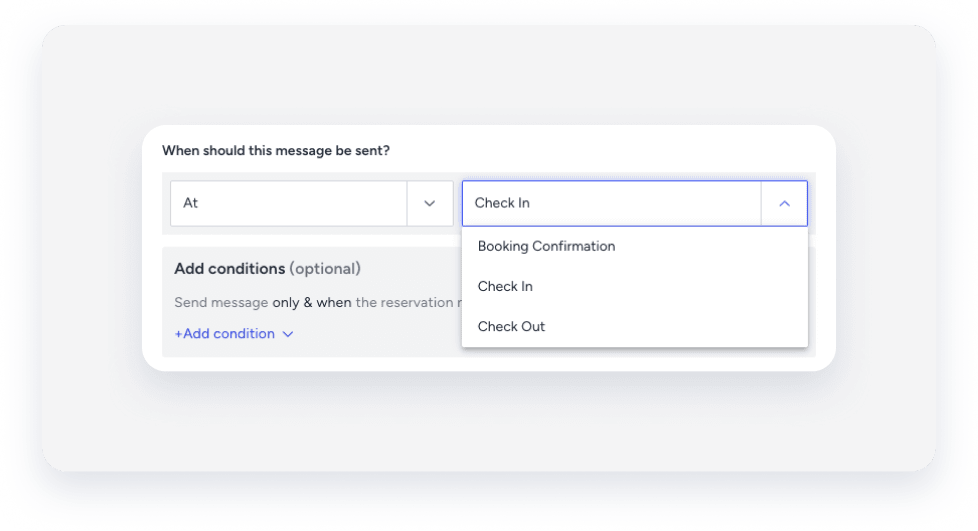Click the Check In selected value field
This screenshot has width=978, height=531.
tap(610, 203)
